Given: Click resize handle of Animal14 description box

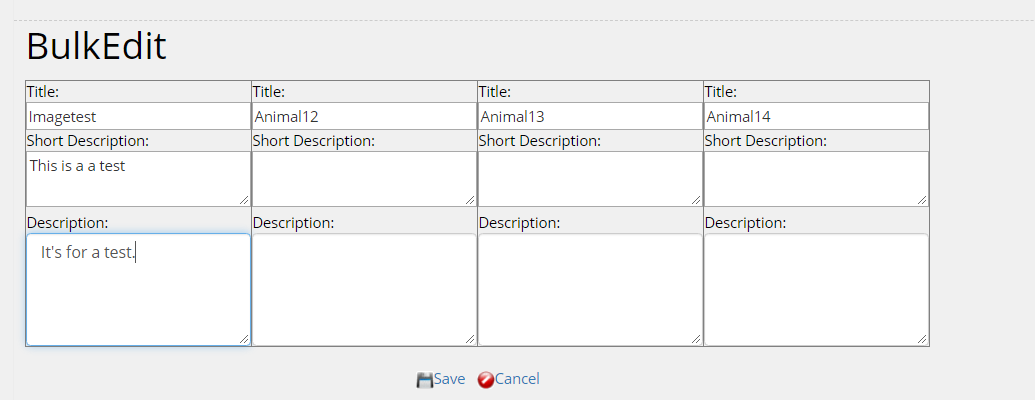Looking at the screenshot, I should coord(922,340).
